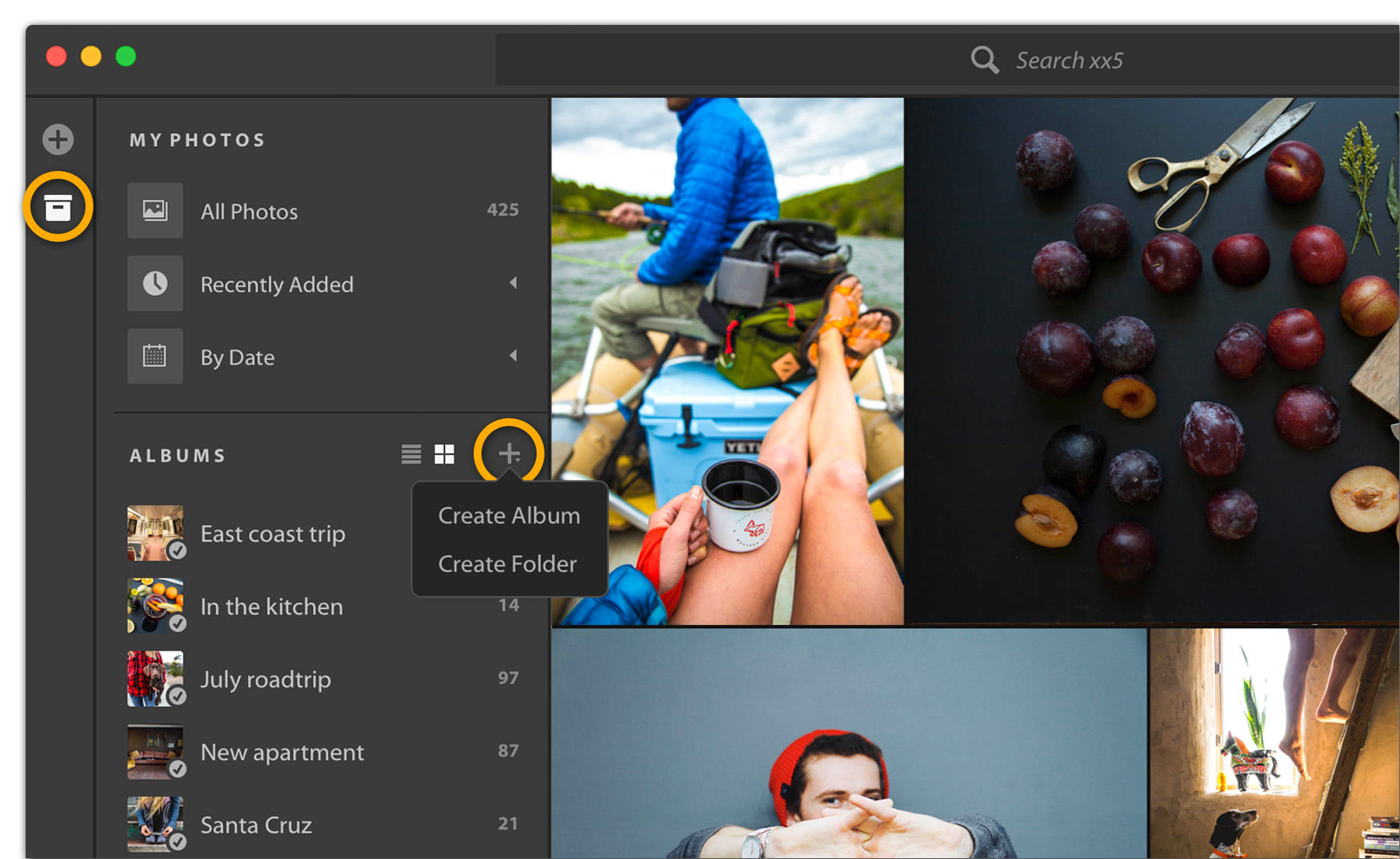Expand the By Date section

tap(513, 356)
